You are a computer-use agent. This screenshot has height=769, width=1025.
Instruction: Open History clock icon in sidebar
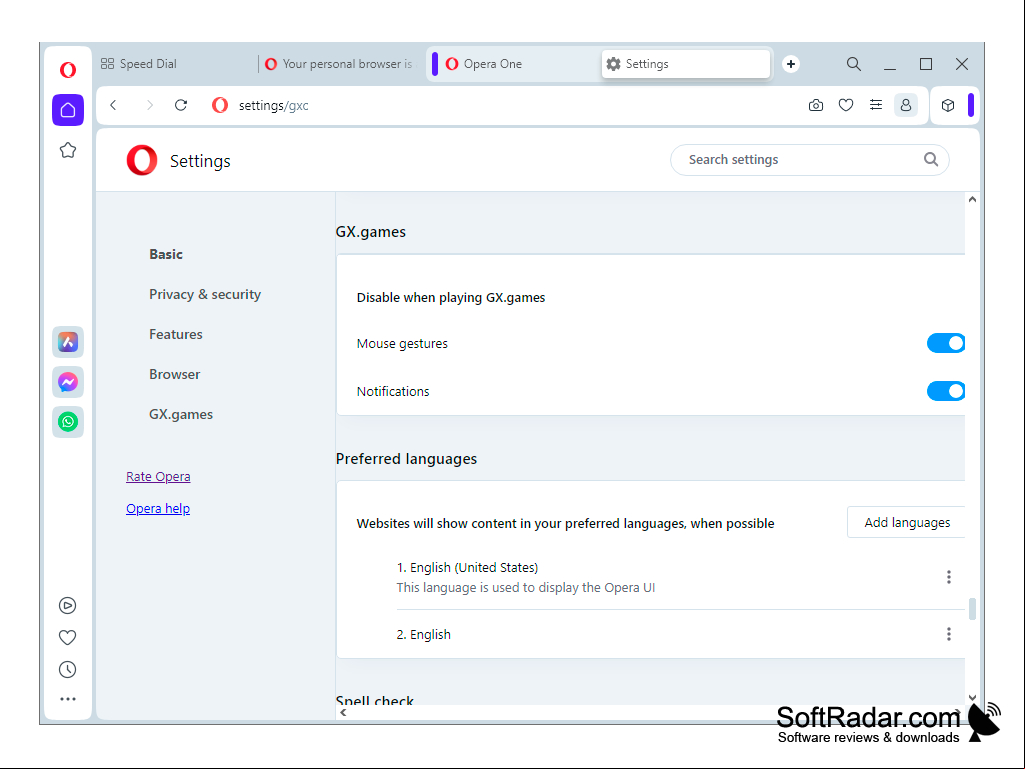click(67, 670)
